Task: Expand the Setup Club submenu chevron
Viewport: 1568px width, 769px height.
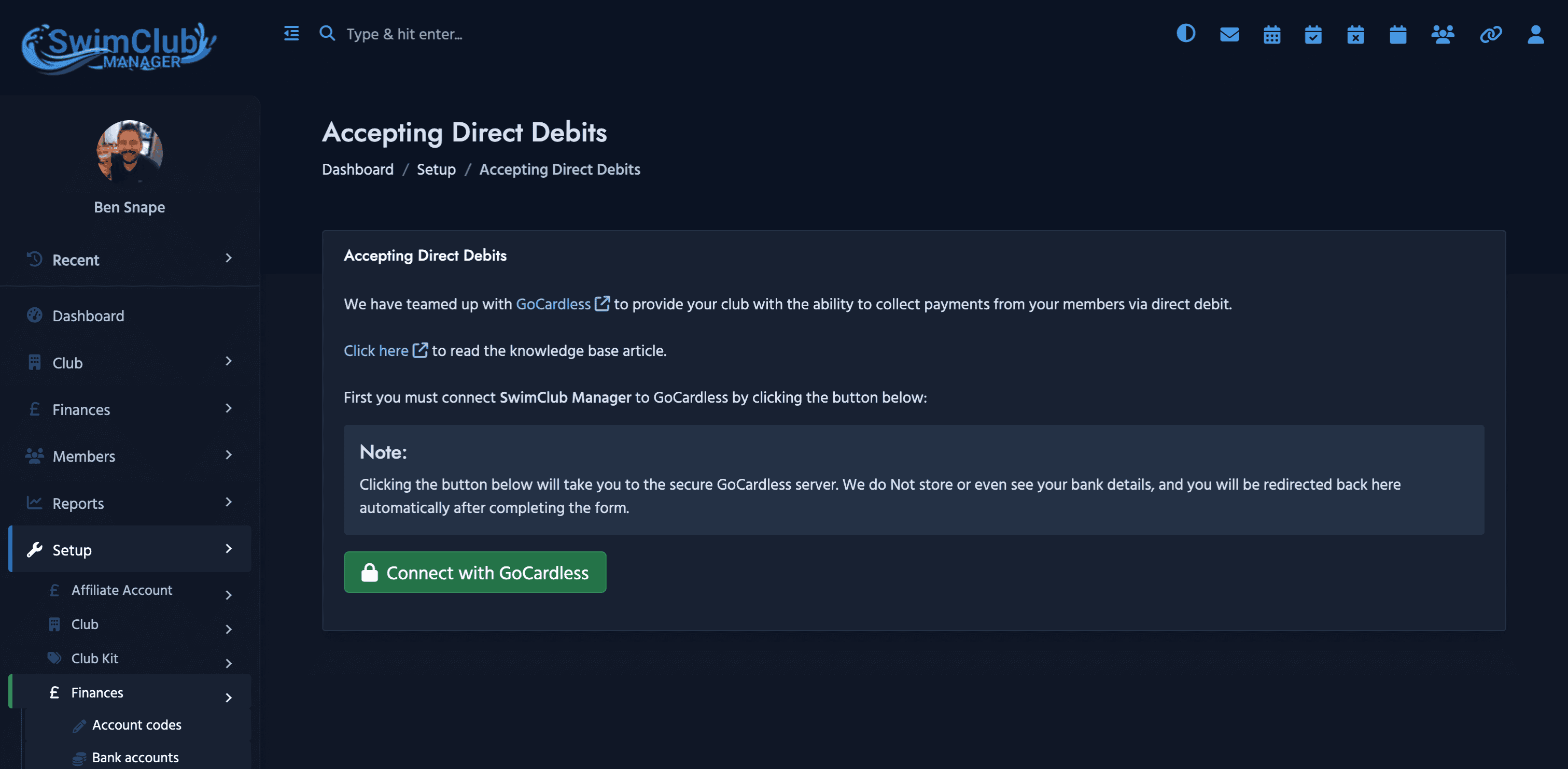Action: (229, 629)
